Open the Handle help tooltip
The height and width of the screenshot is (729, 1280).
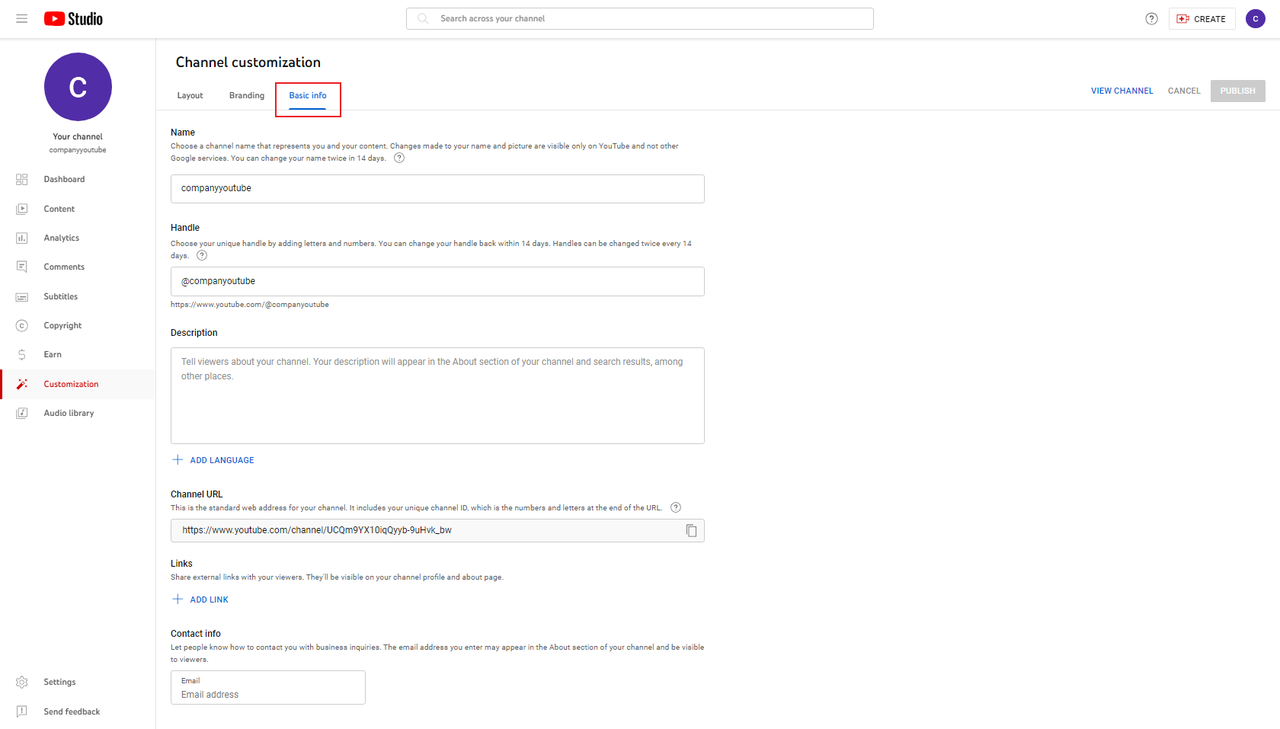(202, 255)
